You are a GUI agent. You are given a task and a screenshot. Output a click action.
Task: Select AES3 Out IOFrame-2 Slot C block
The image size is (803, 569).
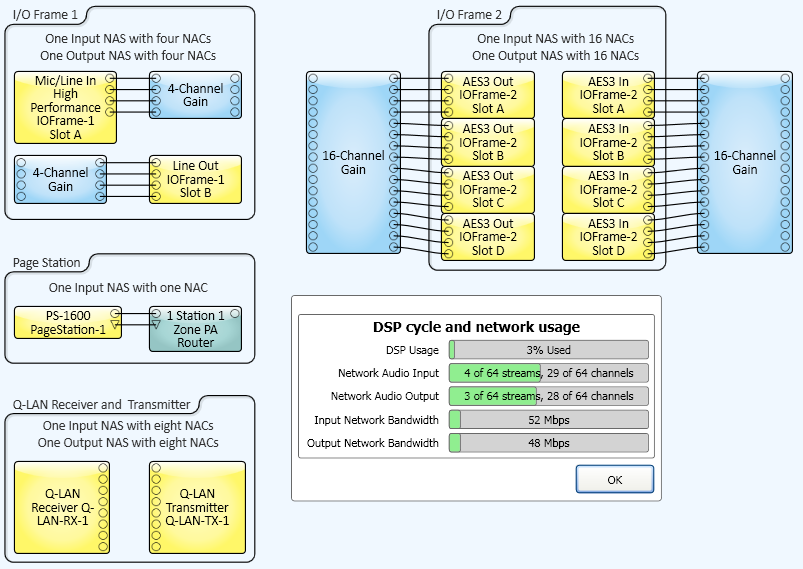coord(488,189)
